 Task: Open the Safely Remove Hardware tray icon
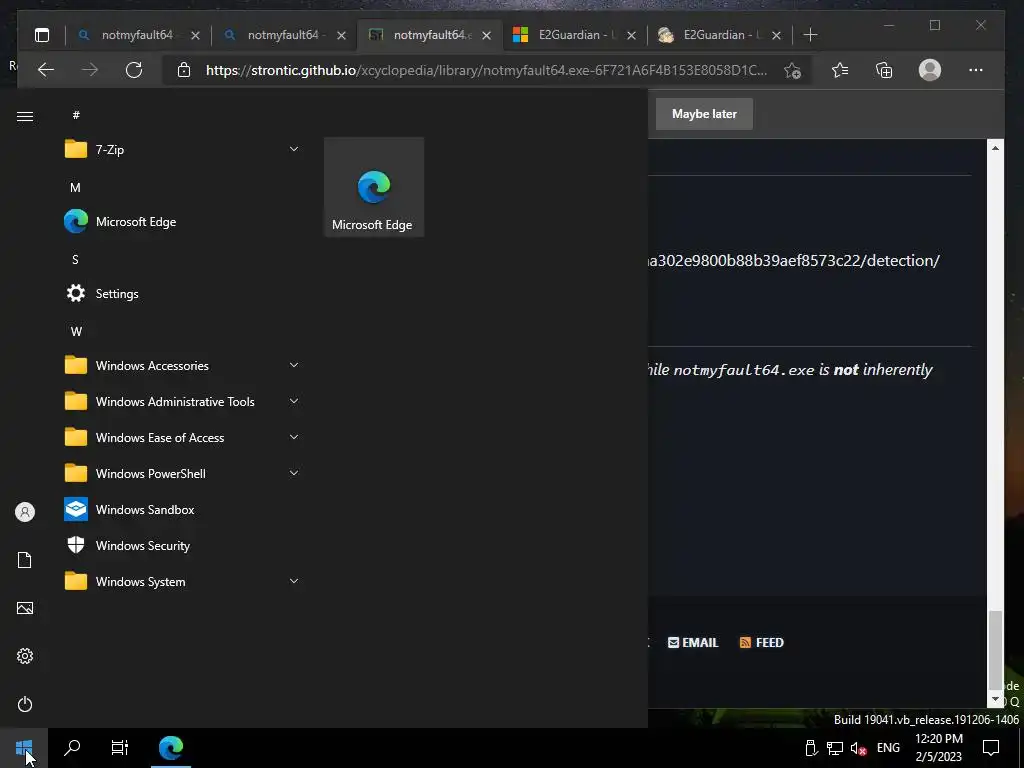[x=811, y=748]
